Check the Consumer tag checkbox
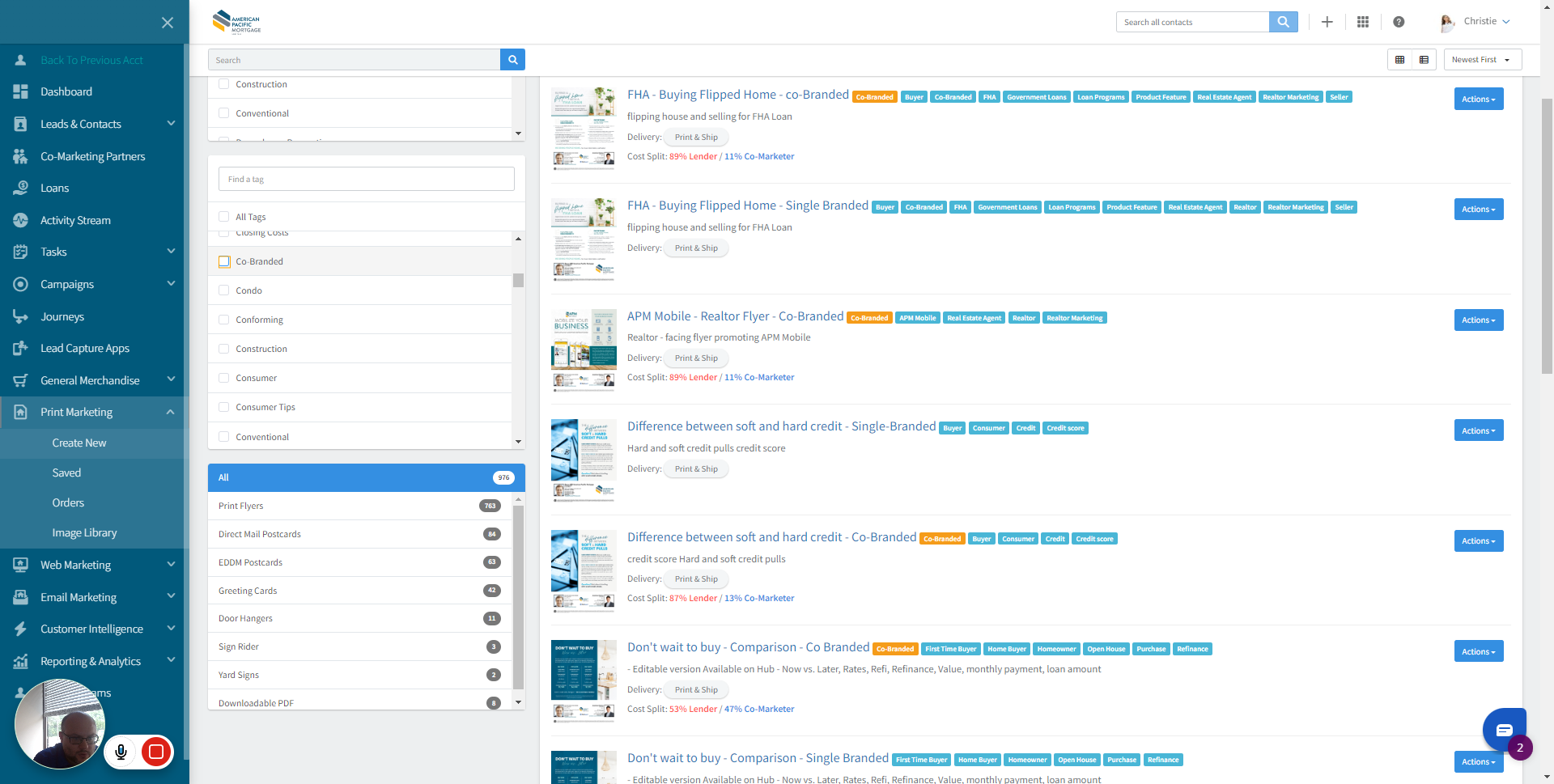Screen dimensions: 1554x784 tap(224, 378)
